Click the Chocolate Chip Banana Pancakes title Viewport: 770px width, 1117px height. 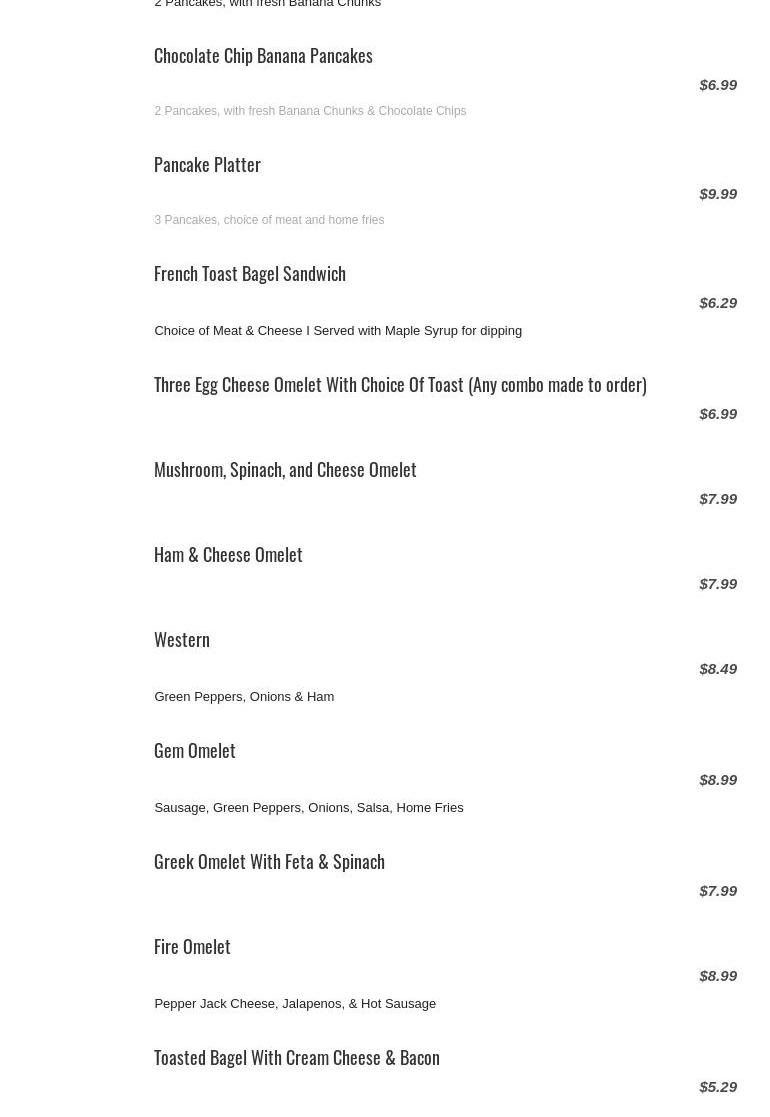point(263,56)
